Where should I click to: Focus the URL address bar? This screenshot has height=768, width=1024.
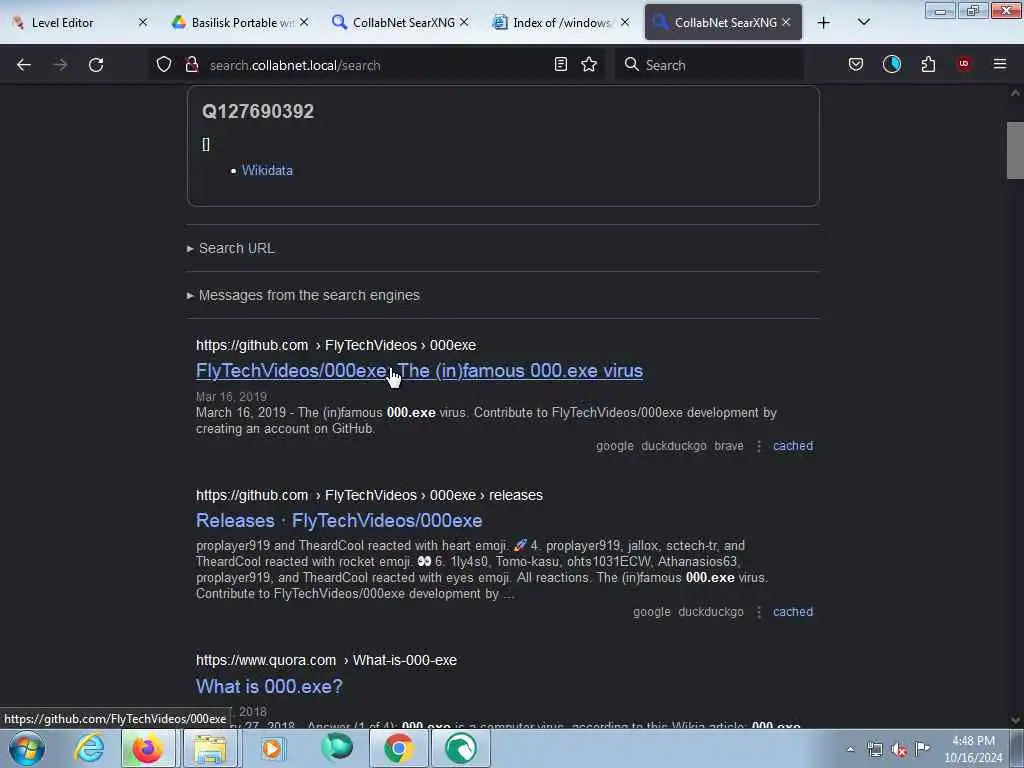[x=376, y=65]
